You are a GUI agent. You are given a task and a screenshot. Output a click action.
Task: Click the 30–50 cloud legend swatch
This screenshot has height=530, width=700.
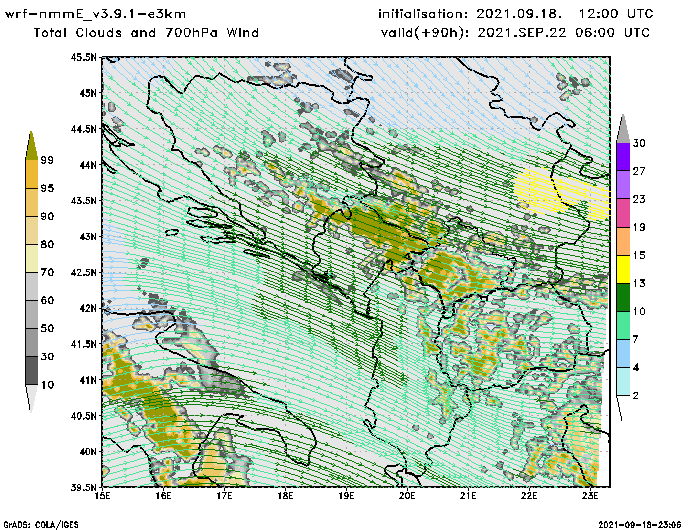[x=32, y=342]
